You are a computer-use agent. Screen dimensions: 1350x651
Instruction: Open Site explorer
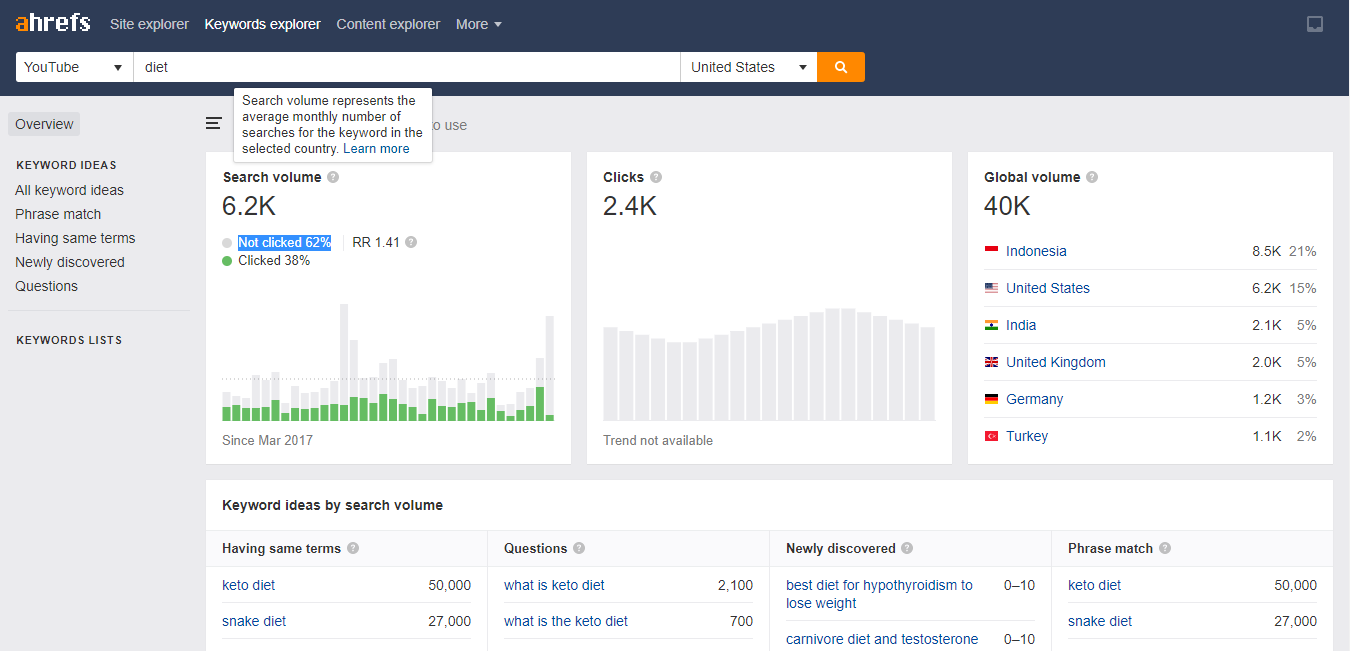click(149, 24)
